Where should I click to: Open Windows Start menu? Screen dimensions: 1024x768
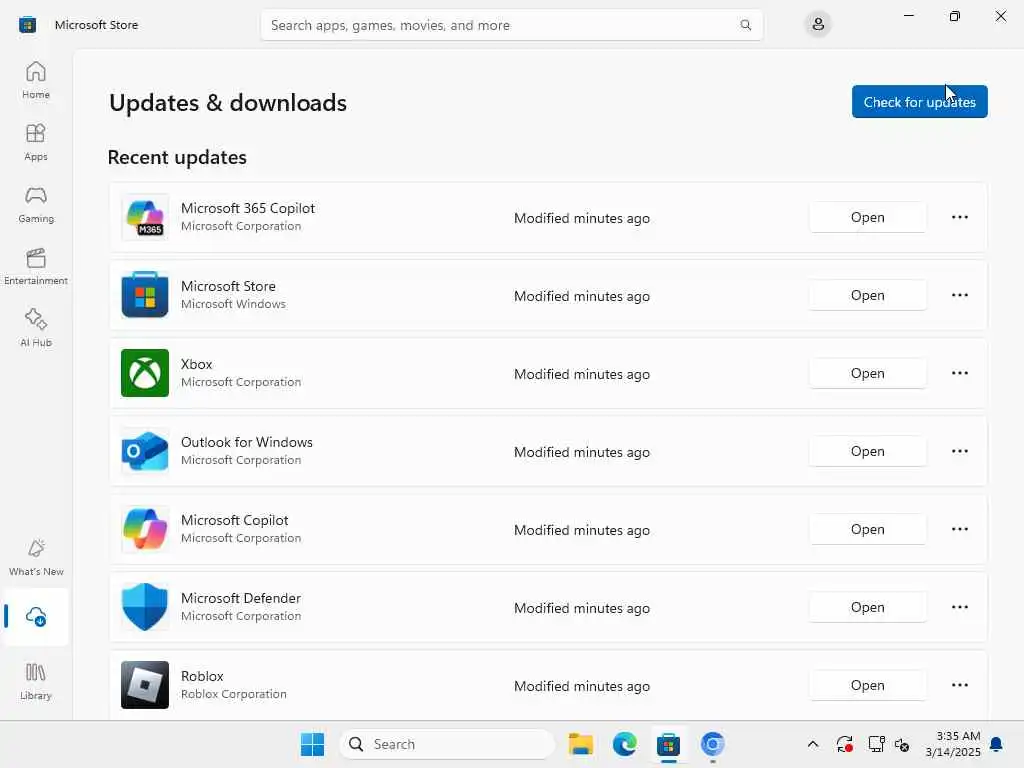tap(312, 744)
